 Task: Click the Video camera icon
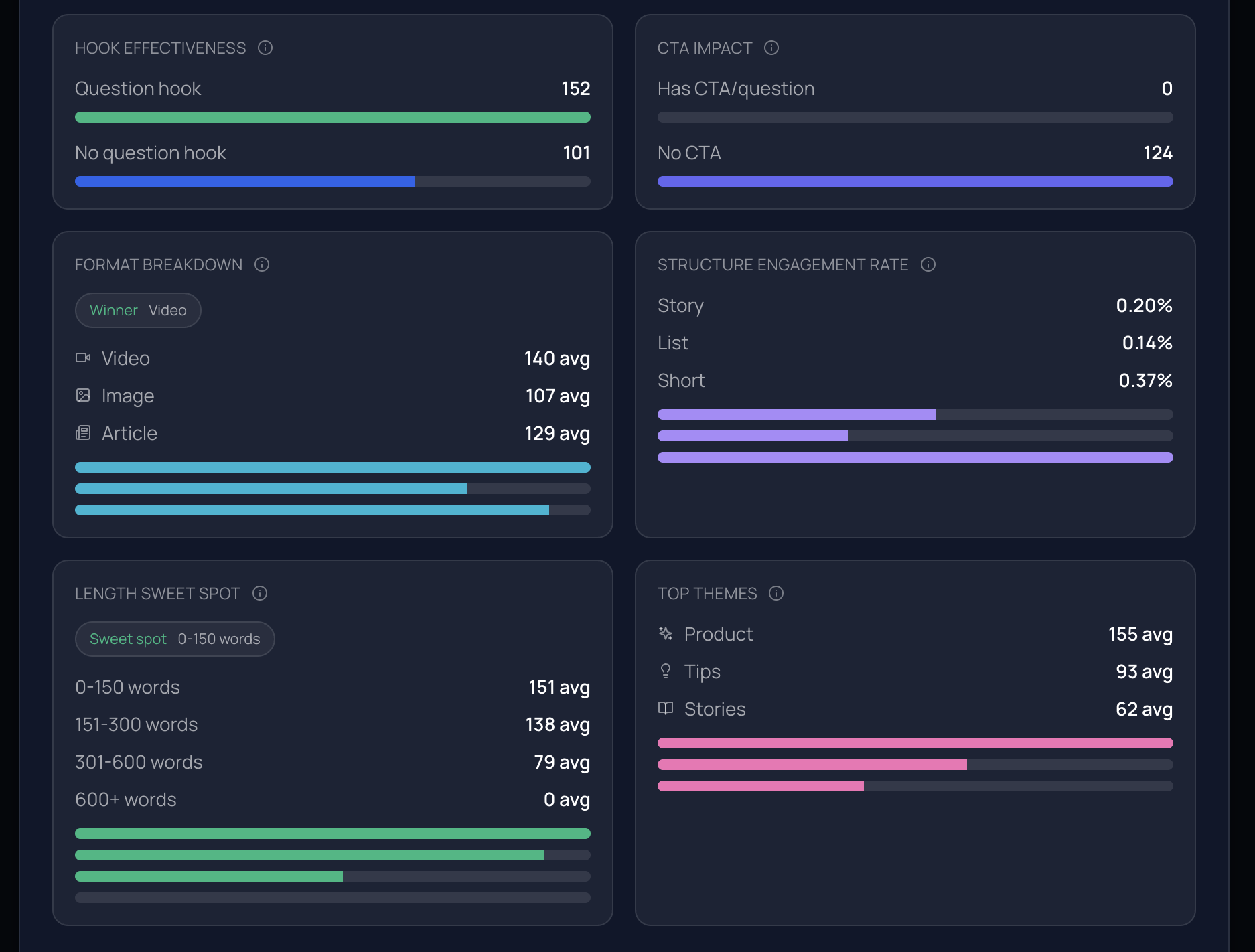83,358
